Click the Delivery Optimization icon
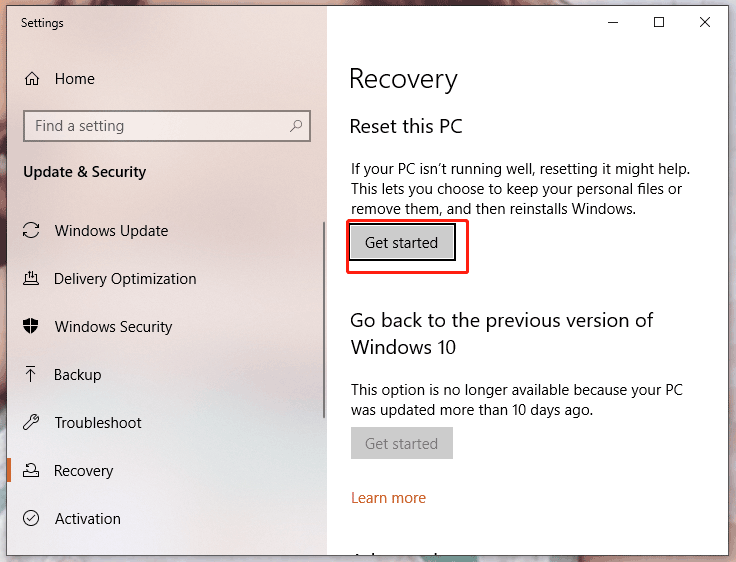Screen dimensions: 736x562 pyautogui.click(x=31, y=279)
